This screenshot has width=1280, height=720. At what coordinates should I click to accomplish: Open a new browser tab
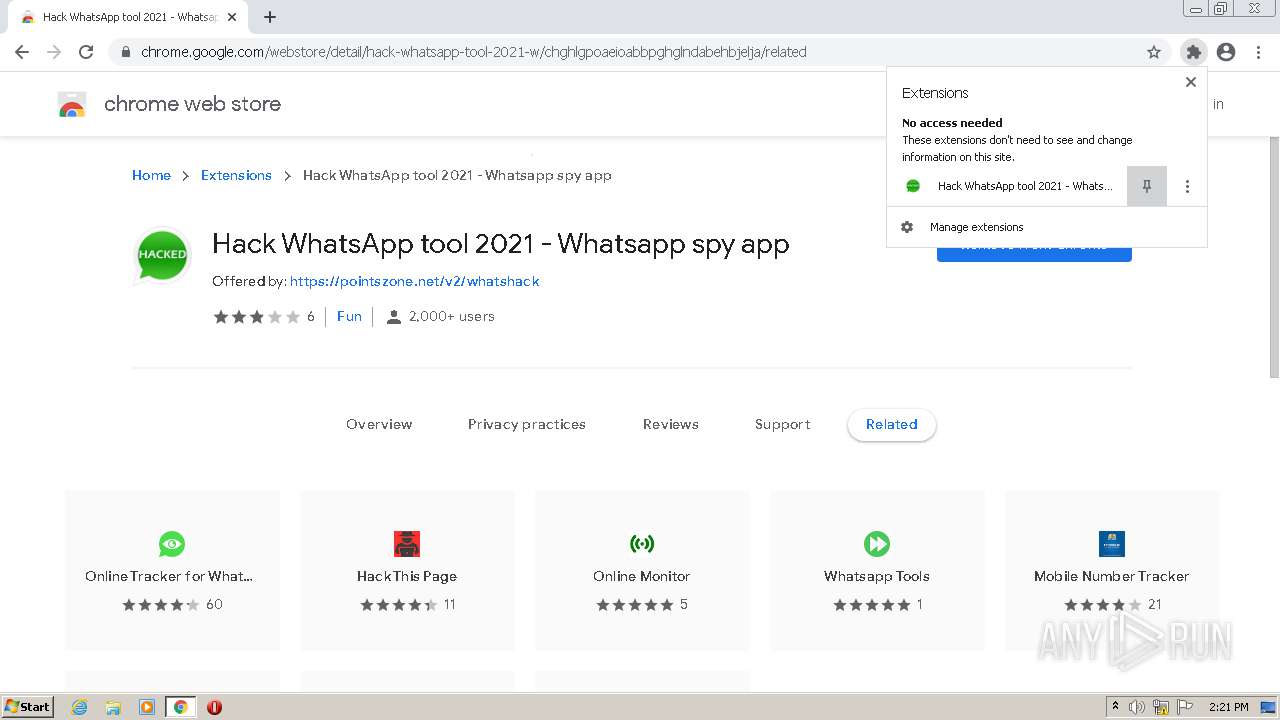270,17
